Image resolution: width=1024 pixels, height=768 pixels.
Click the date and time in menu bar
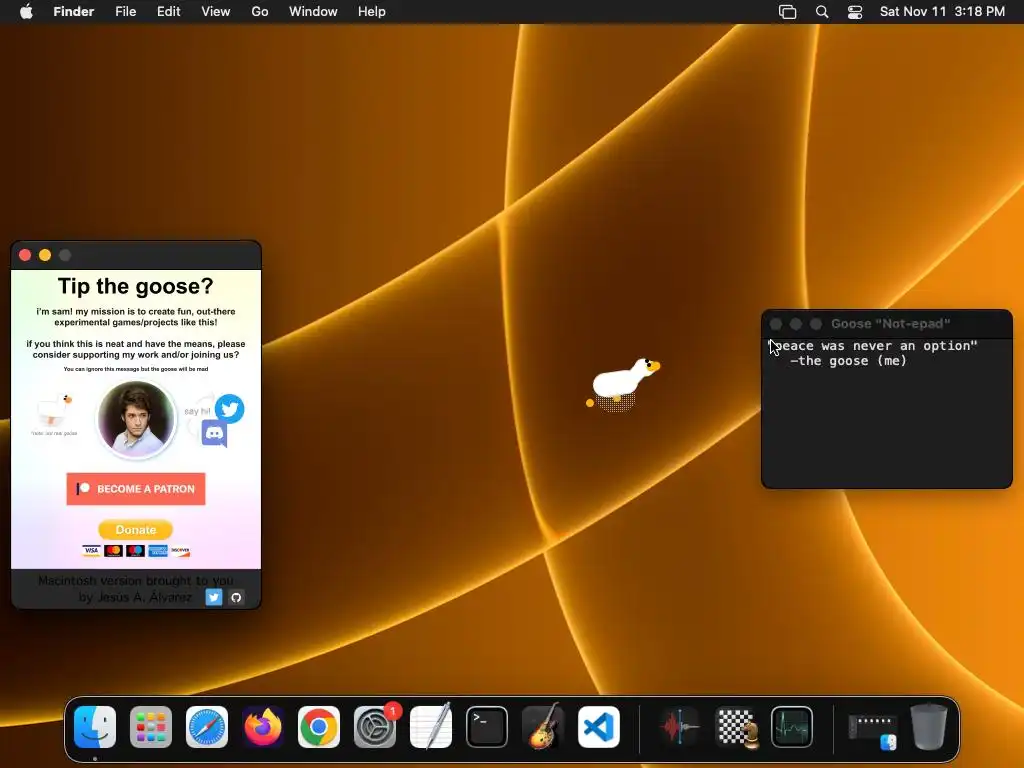pos(942,12)
